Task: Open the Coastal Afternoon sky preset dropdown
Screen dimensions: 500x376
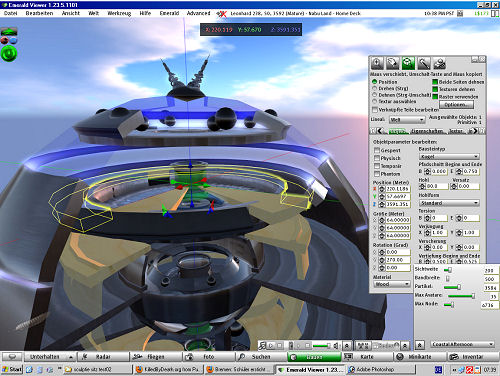Action: (x=462, y=344)
